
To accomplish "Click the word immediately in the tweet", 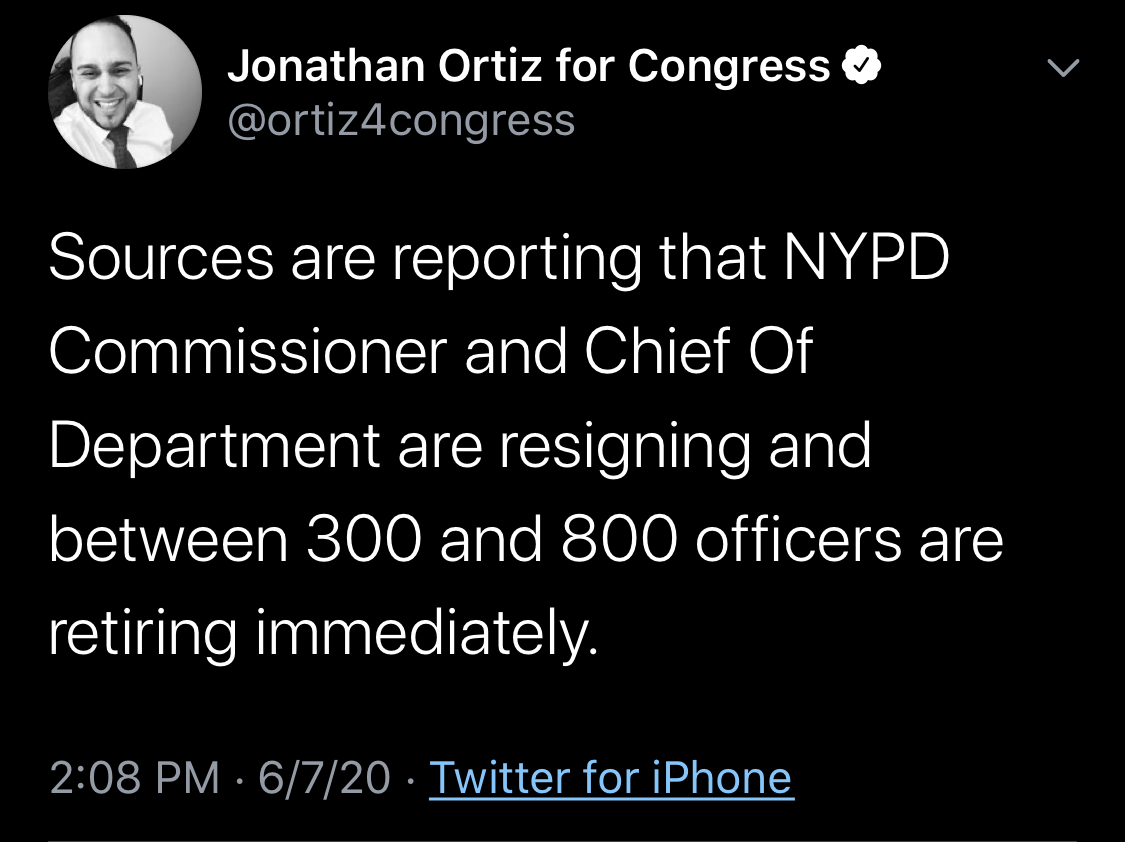I will pyautogui.click(x=426, y=634).
